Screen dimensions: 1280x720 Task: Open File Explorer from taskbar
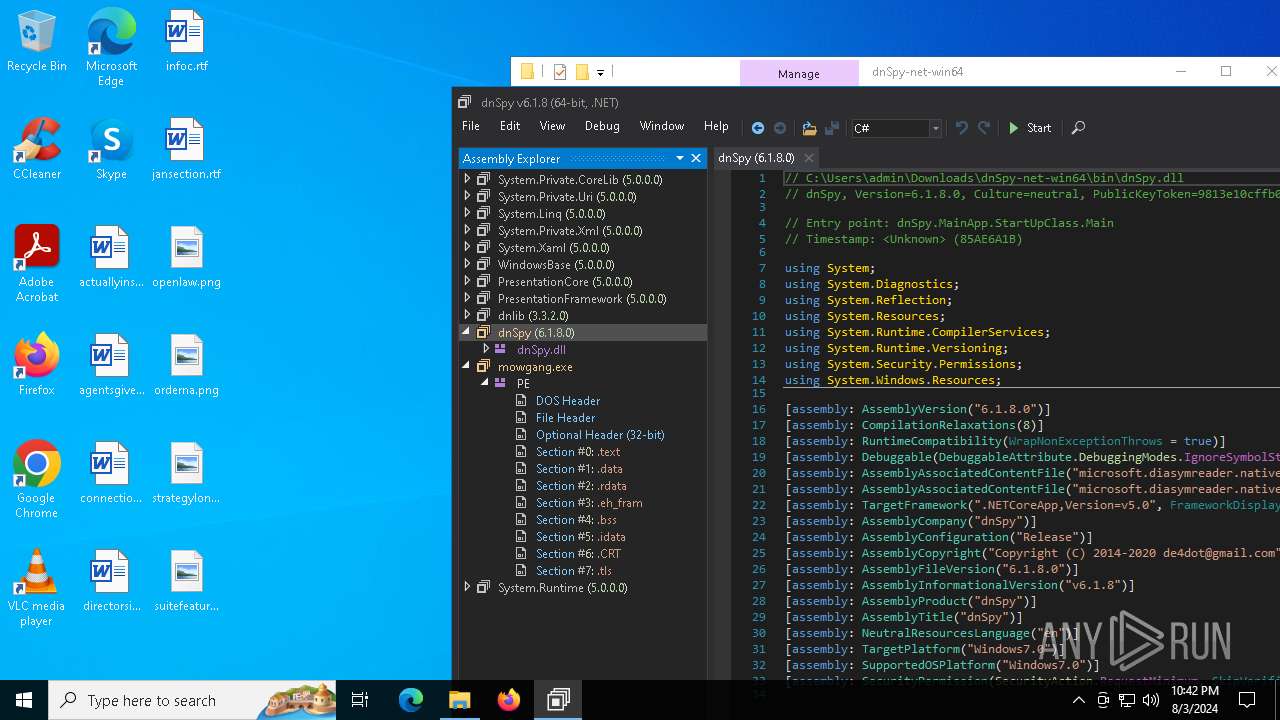click(459, 700)
